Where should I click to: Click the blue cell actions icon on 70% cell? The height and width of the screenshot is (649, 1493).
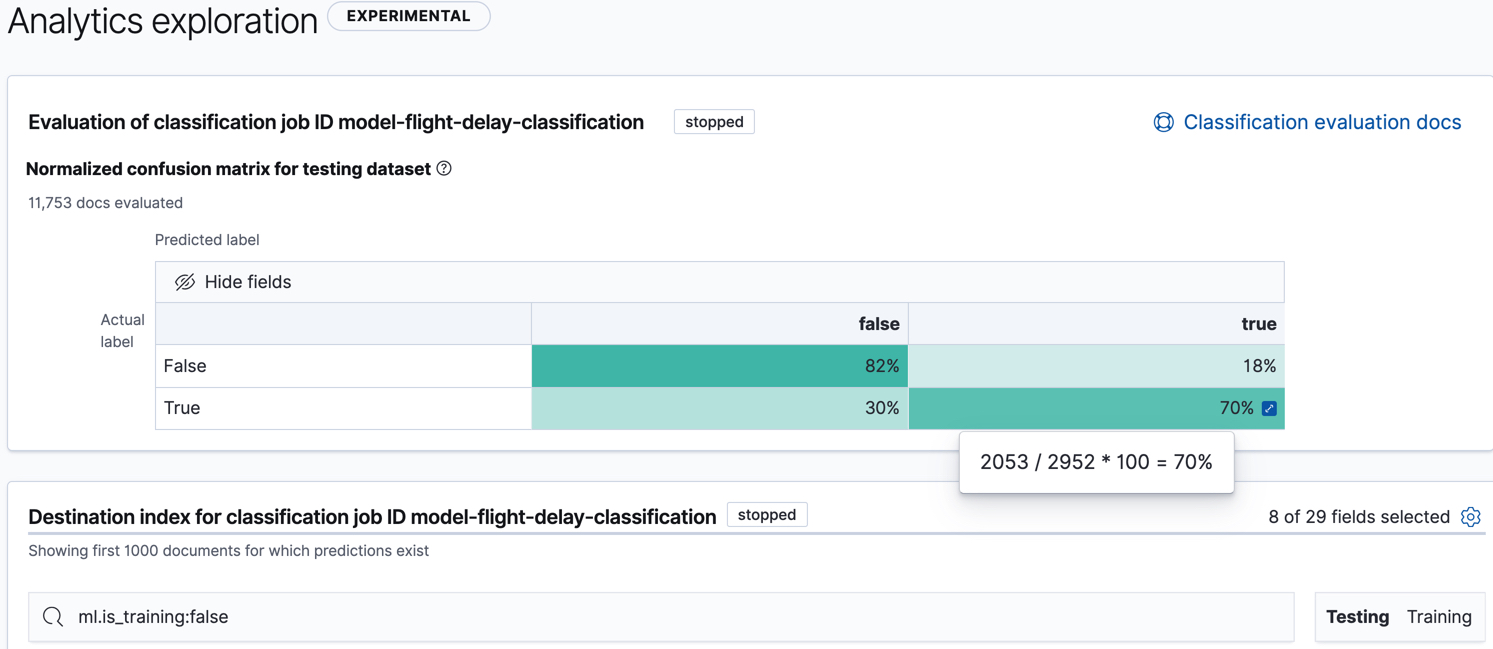[1271, 408]
